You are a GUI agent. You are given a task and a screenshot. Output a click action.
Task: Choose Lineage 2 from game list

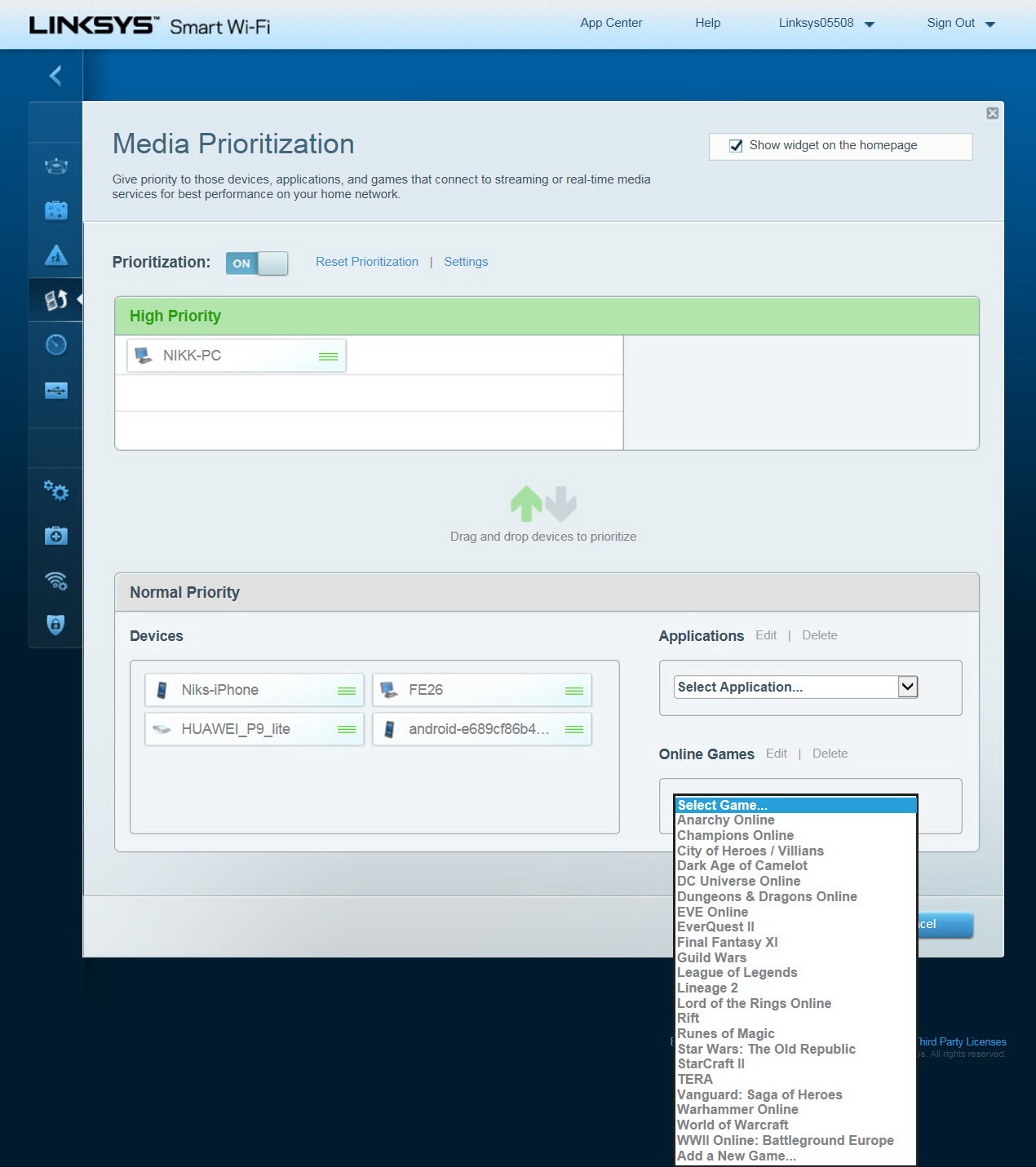796,988
